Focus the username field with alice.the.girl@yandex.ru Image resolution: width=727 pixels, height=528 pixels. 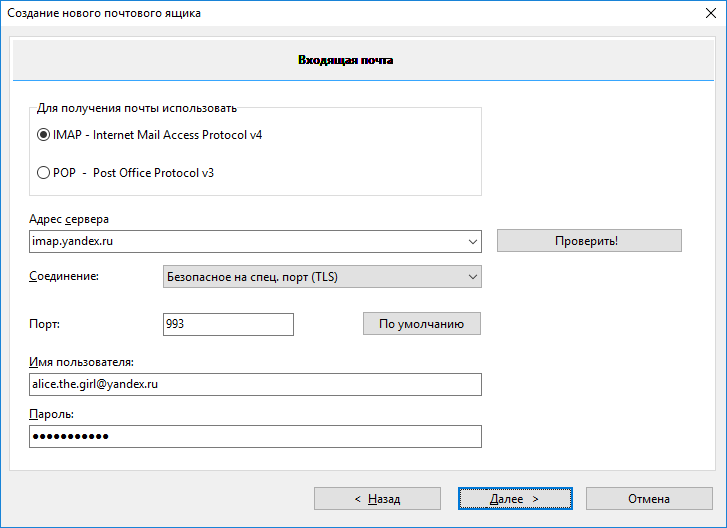255,385
